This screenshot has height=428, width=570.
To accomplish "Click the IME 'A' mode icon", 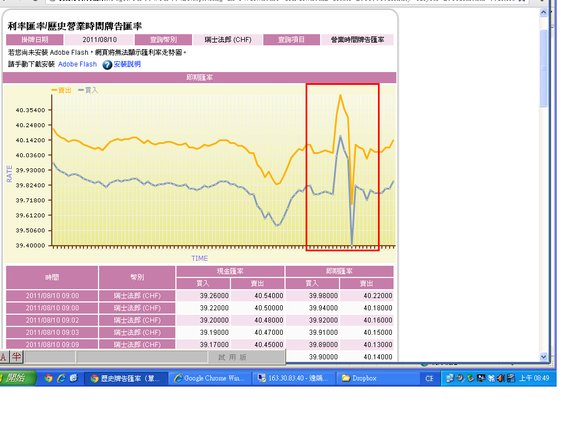I will (x=4, y=357).
